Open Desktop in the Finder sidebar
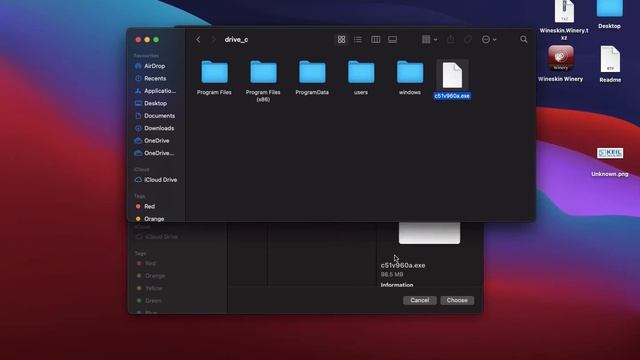 coord(155,103)
